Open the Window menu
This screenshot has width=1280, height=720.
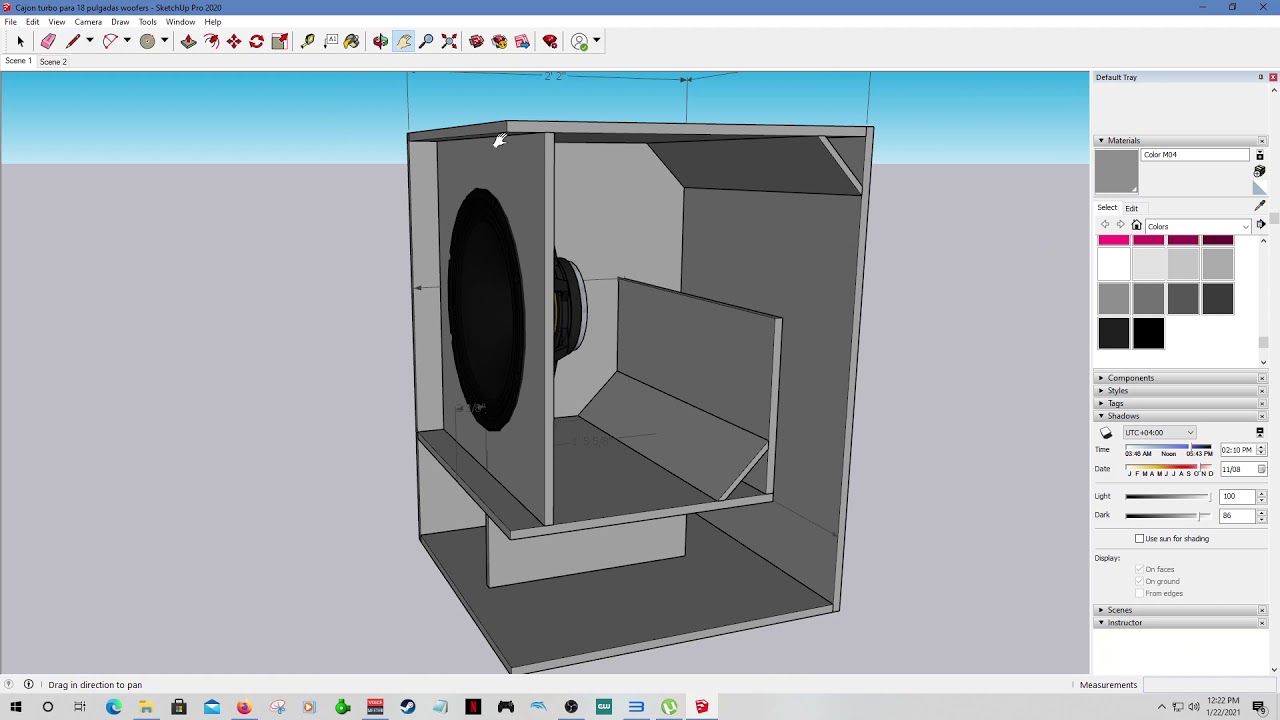[180, 22]
